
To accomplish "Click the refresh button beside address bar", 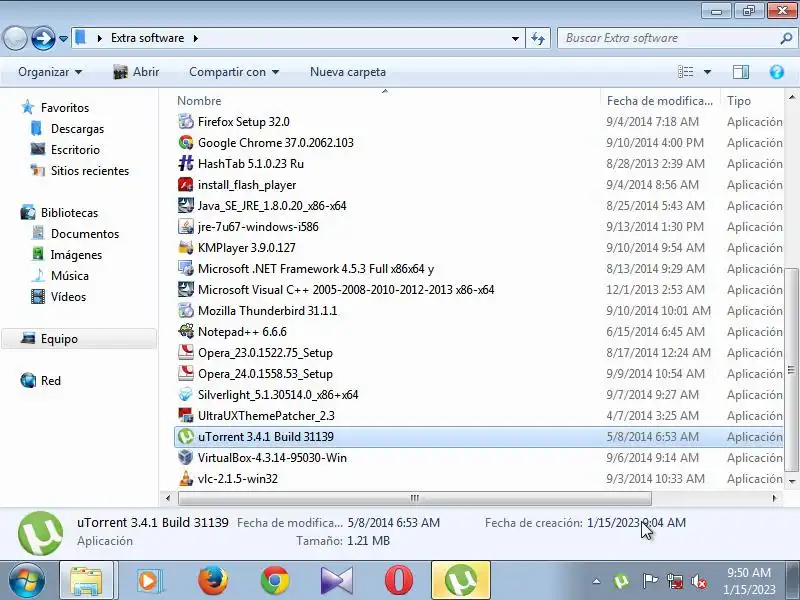I will 538,38.
